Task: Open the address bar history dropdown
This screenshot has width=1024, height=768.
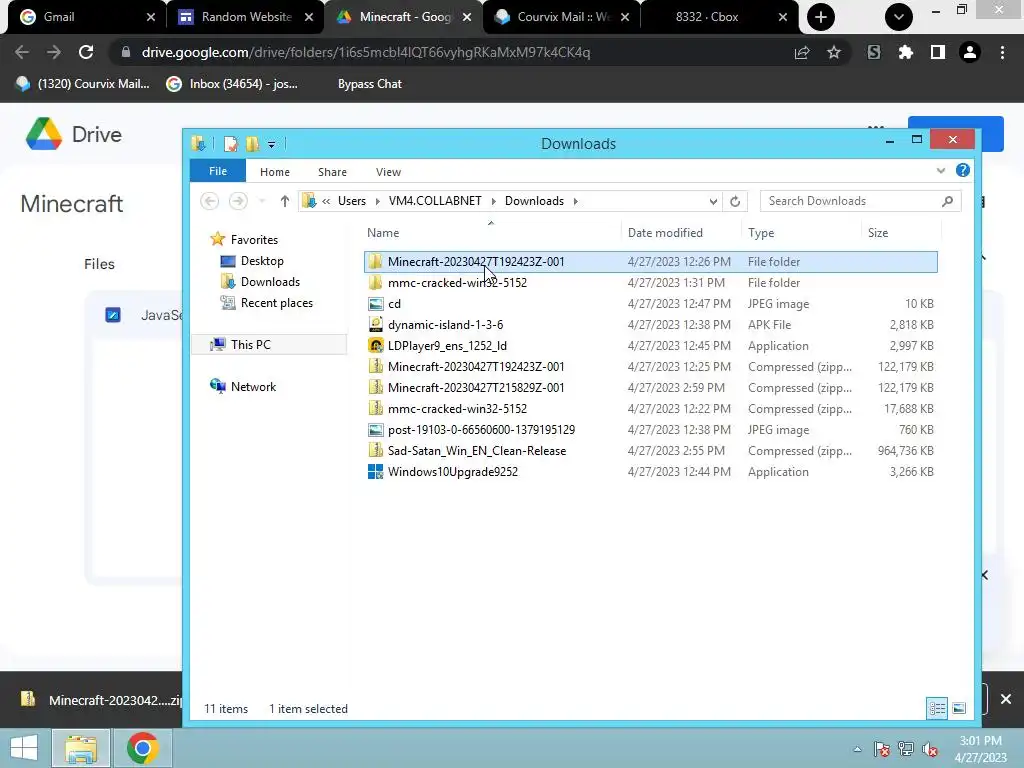Action: coord(713,201)
